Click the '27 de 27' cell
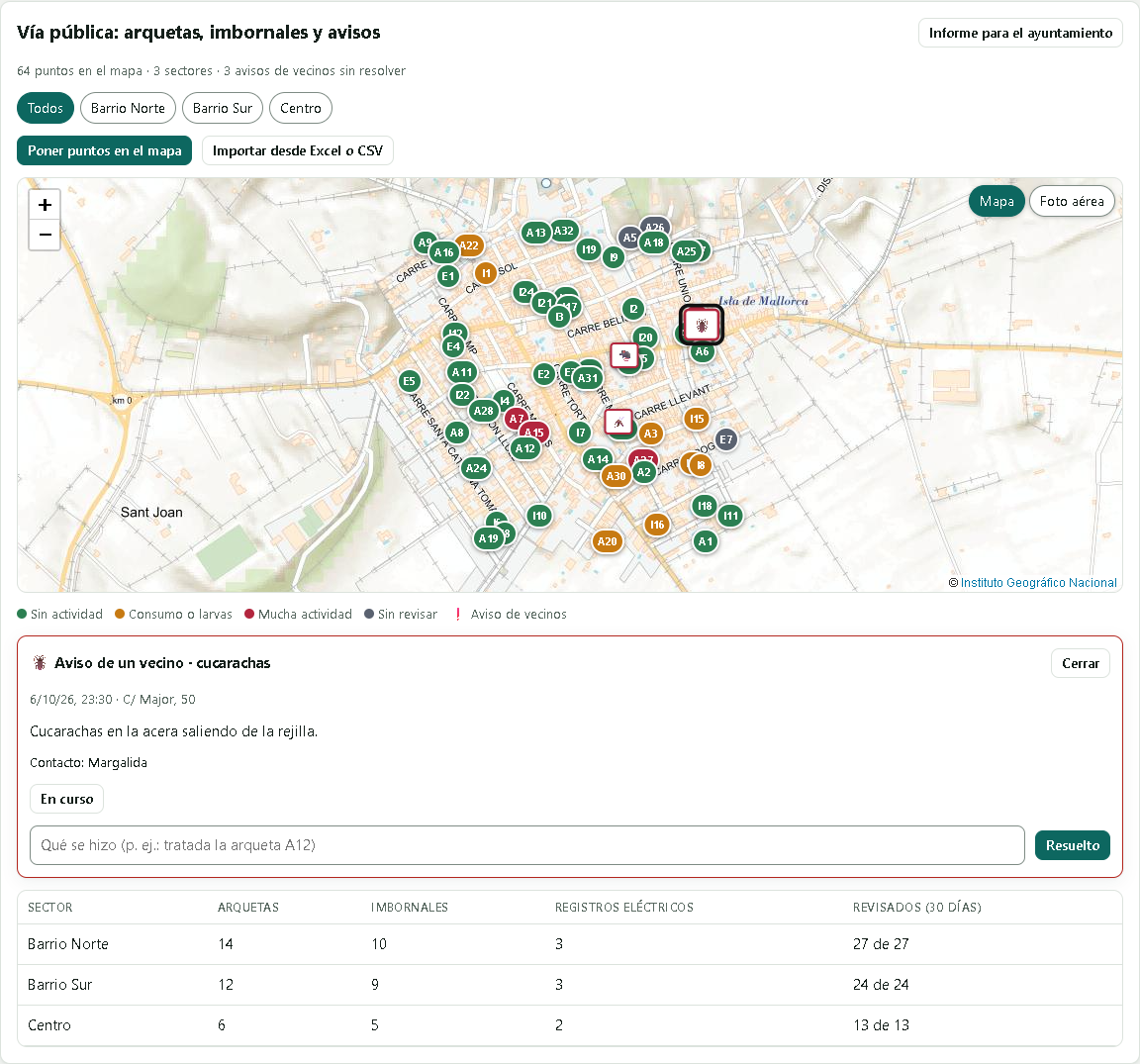This screenshot has width=1140, height=1064. tap(881, 944)
